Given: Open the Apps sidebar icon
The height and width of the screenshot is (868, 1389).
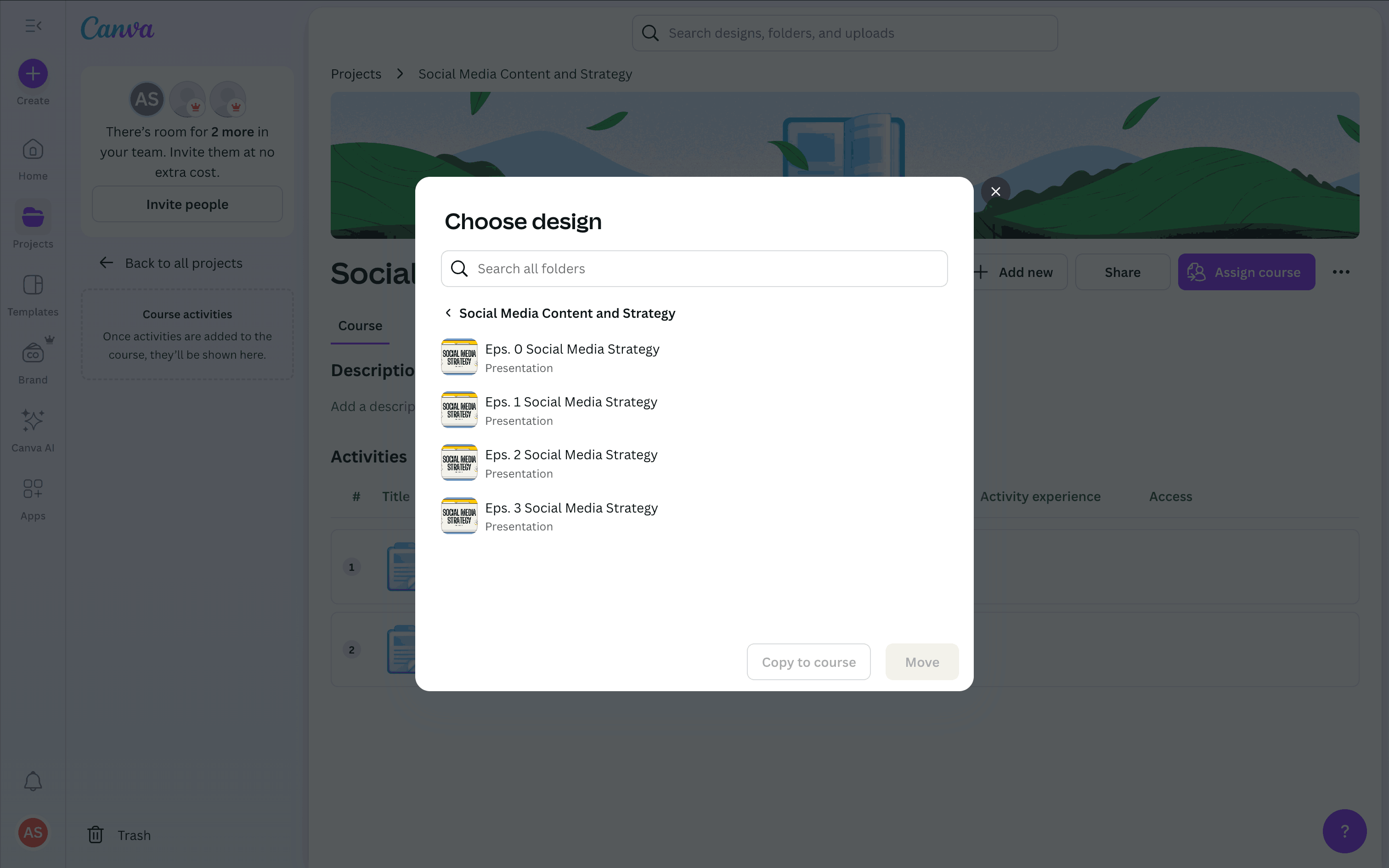Looking at the screenshot, I should click(33, 489).
